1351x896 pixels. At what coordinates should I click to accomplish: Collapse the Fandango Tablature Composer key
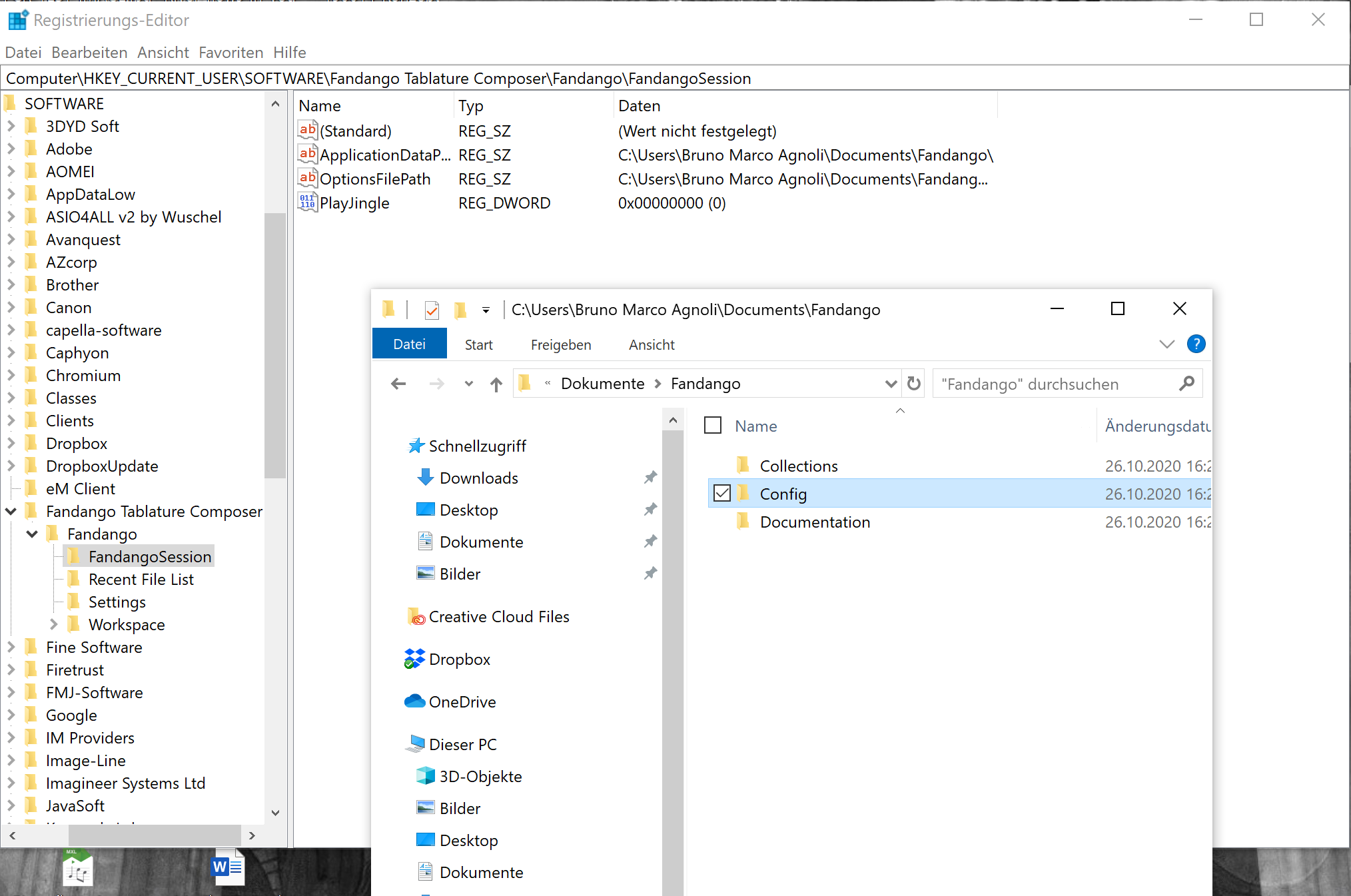point(11,511)
